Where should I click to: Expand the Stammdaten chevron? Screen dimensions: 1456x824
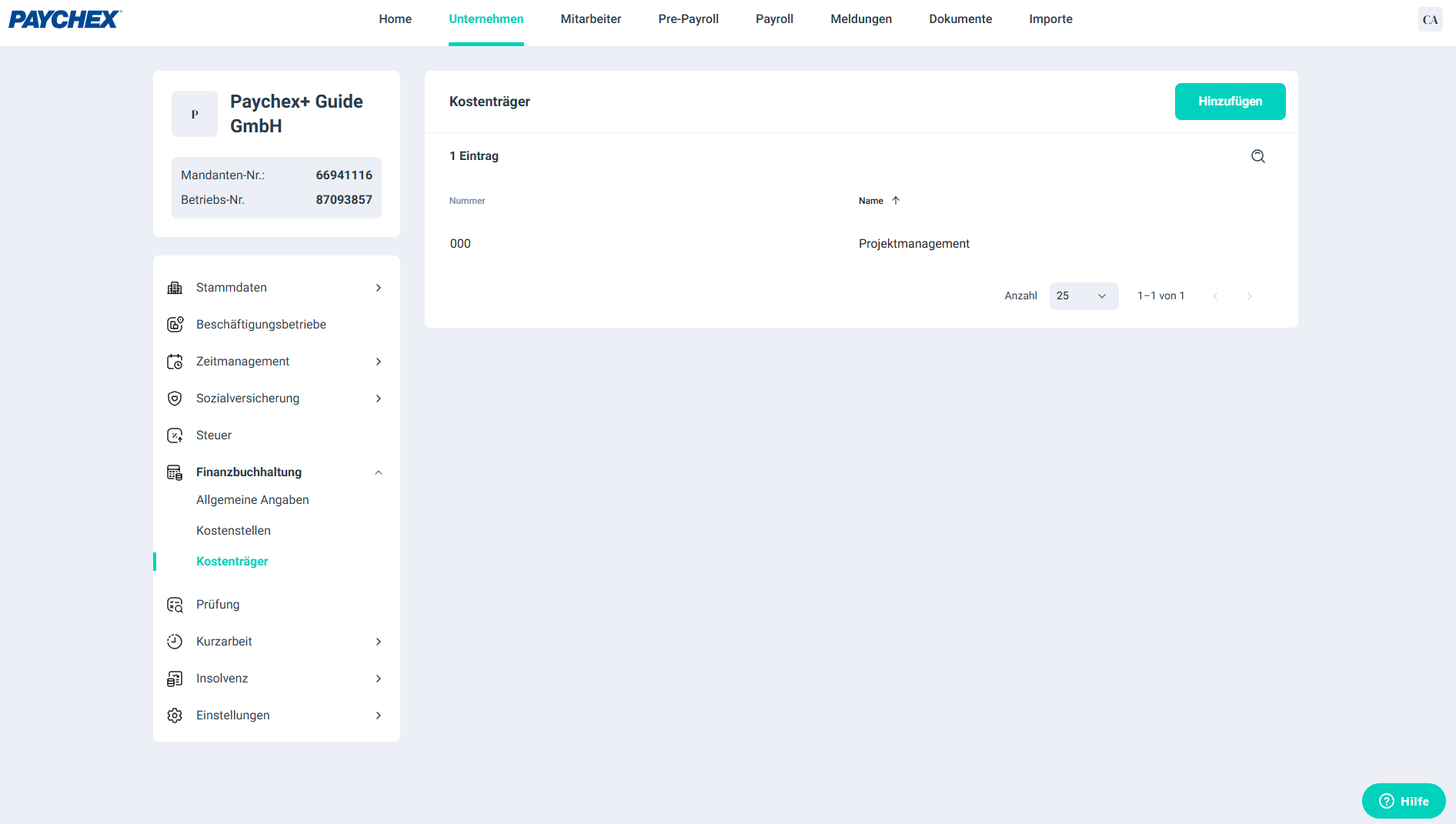(379, 288)
